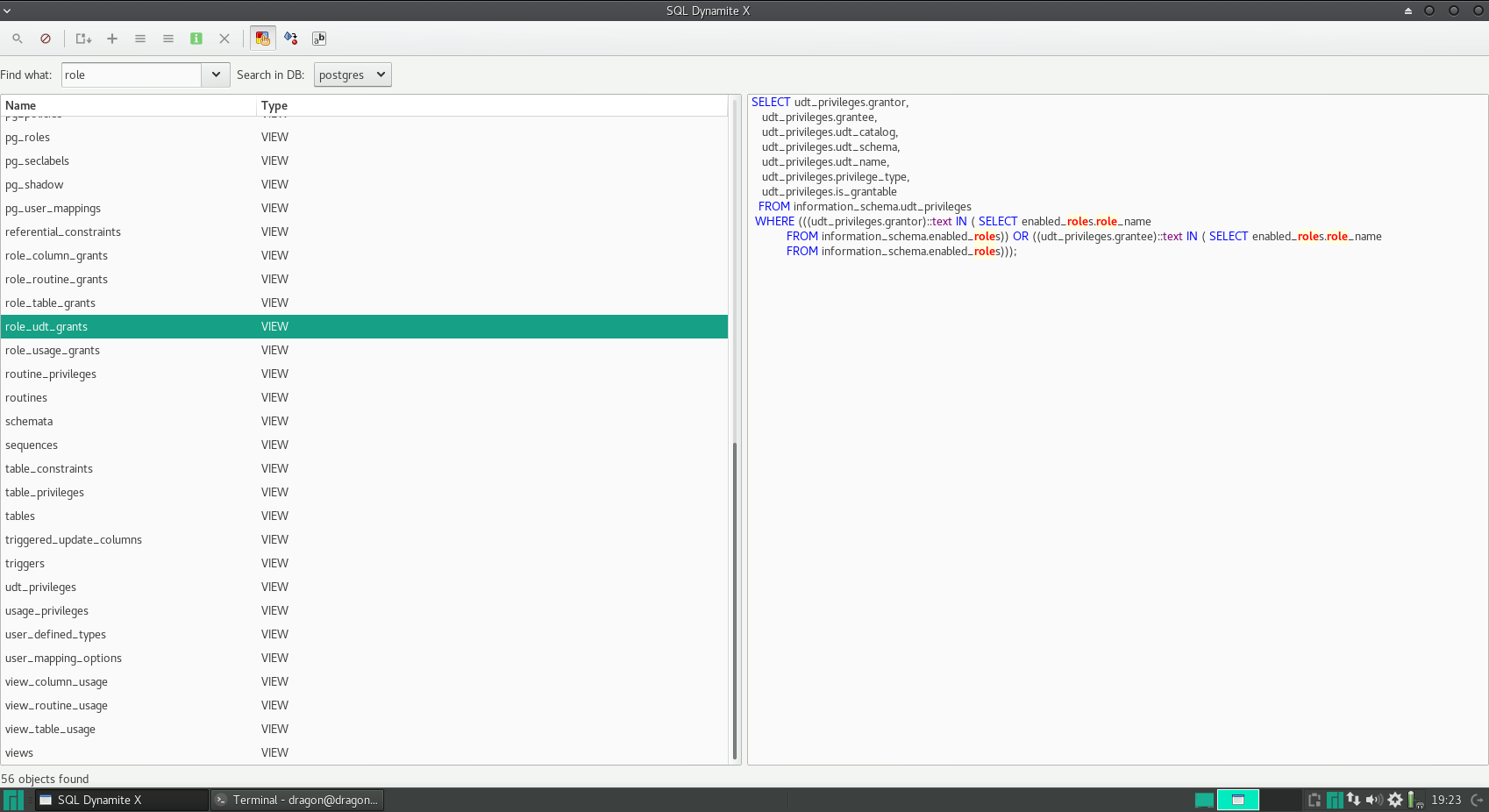Click the blue diamond and red dot icon
Screen dimensions: 1489x812
coord(291,39)
